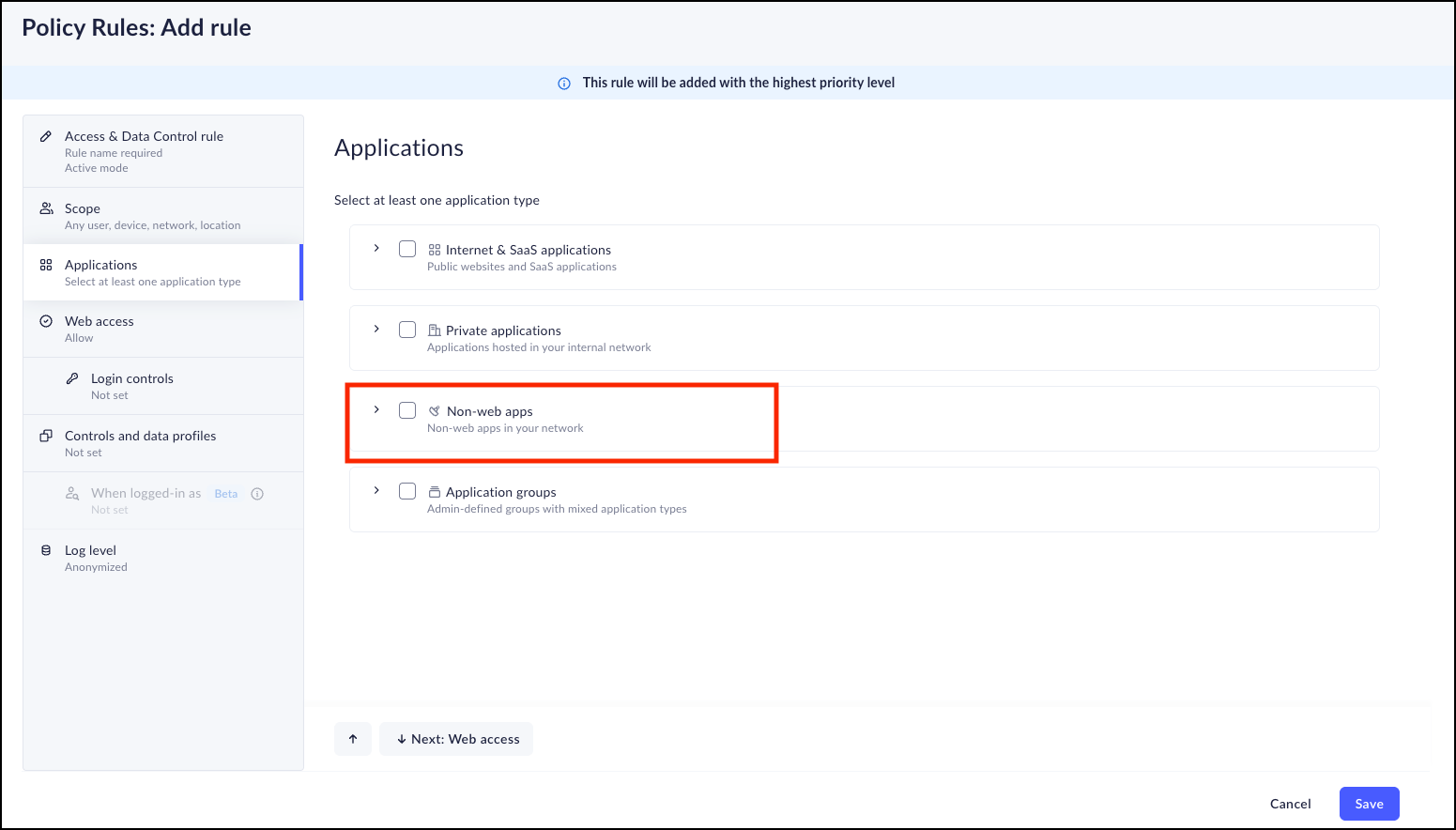Click the Log level database icon
Viewport: 1456px width, 830px height.
tap(46, 550)
